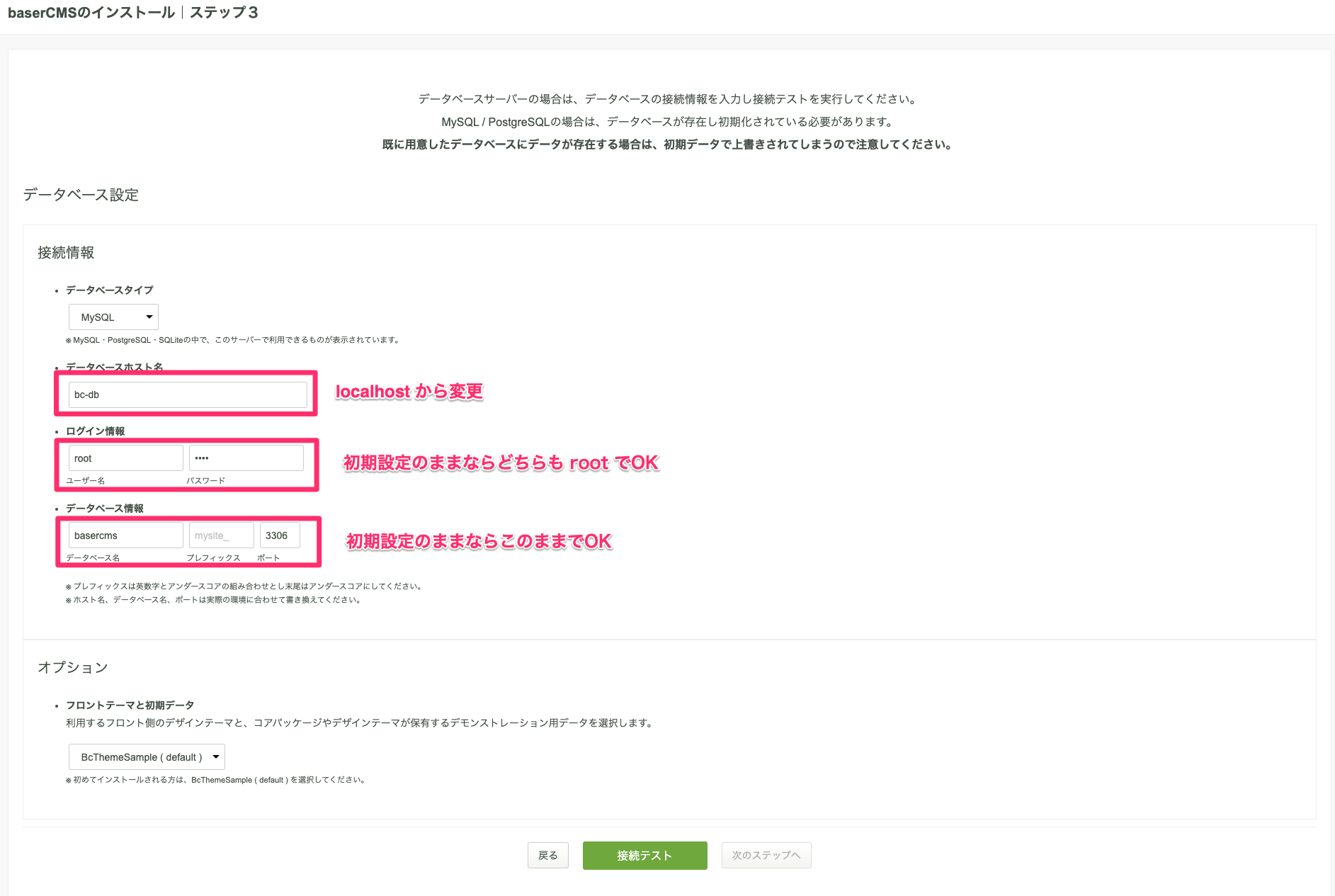Click the database host name field bc-db

188,395
